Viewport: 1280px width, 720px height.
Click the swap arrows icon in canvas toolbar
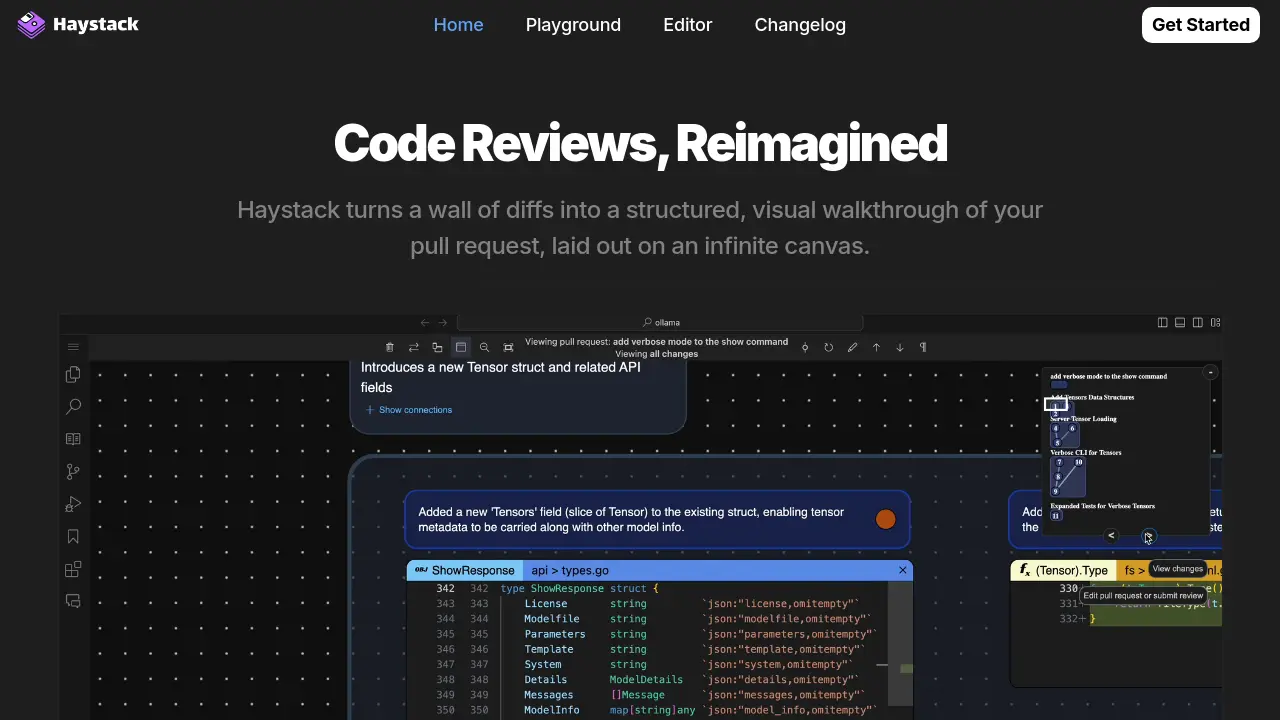tap(413, 347)
